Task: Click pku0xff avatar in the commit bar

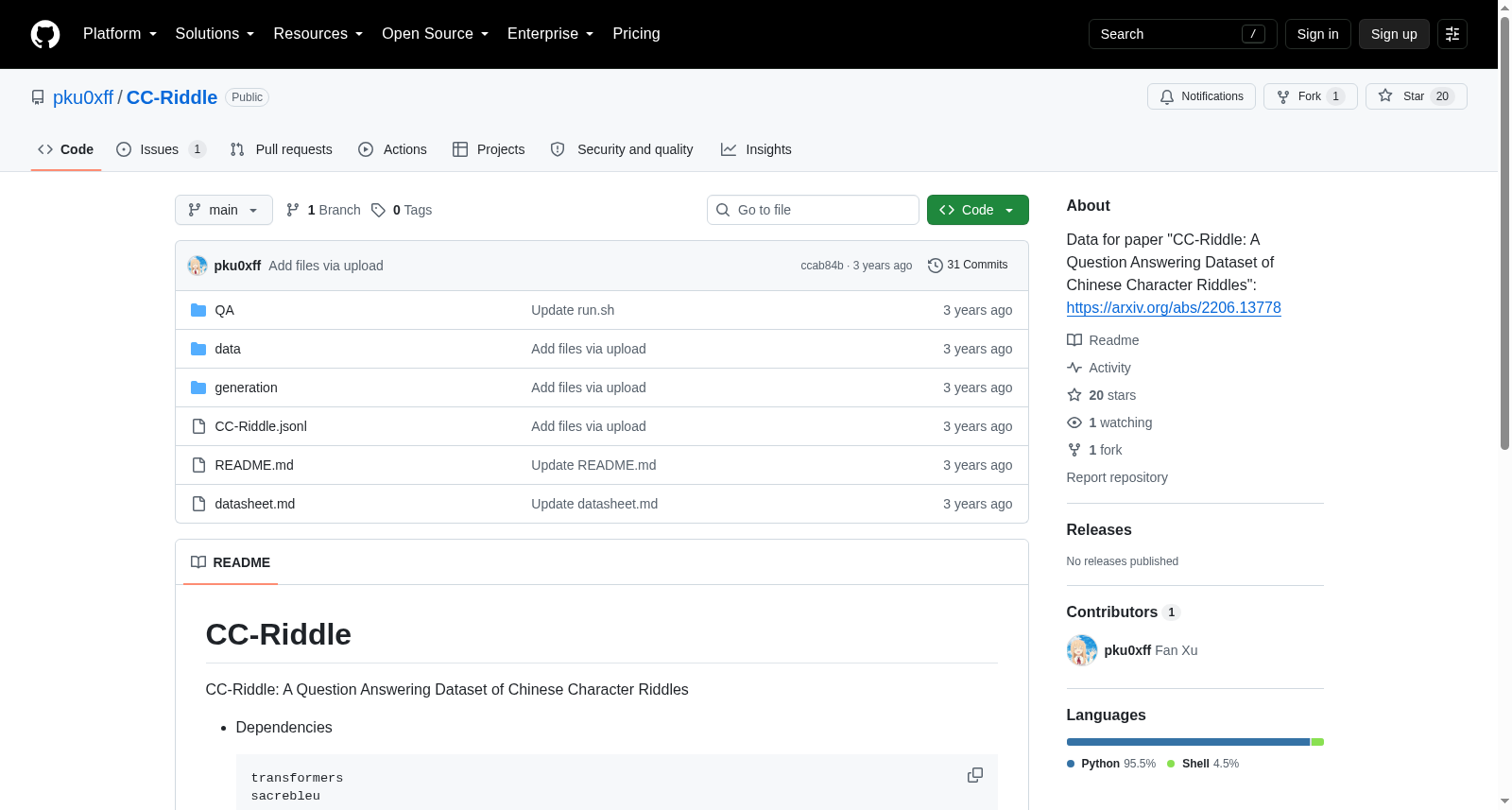Action: coord(198,266)
